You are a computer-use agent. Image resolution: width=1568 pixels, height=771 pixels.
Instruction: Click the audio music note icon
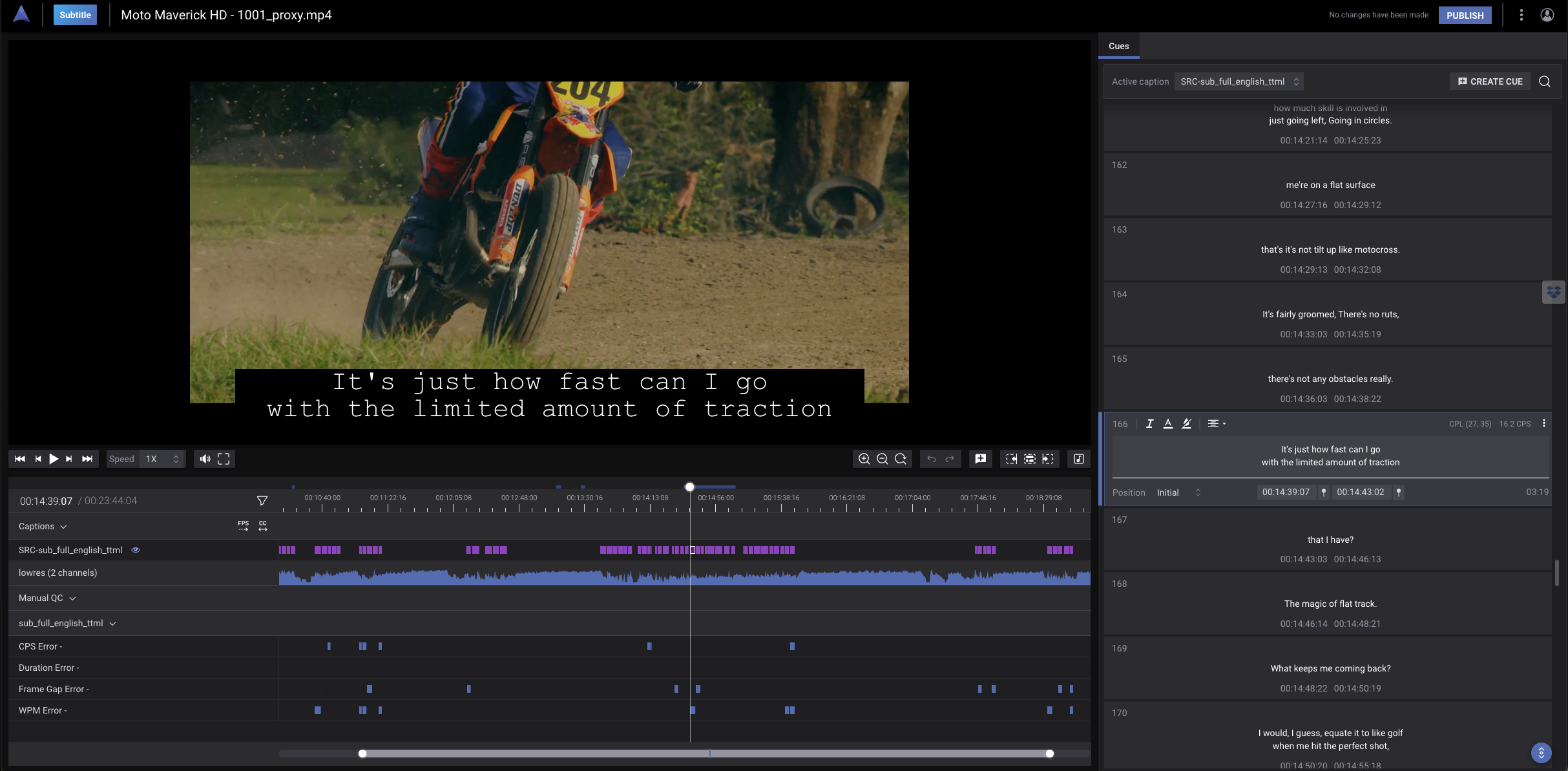point(1078,459)
